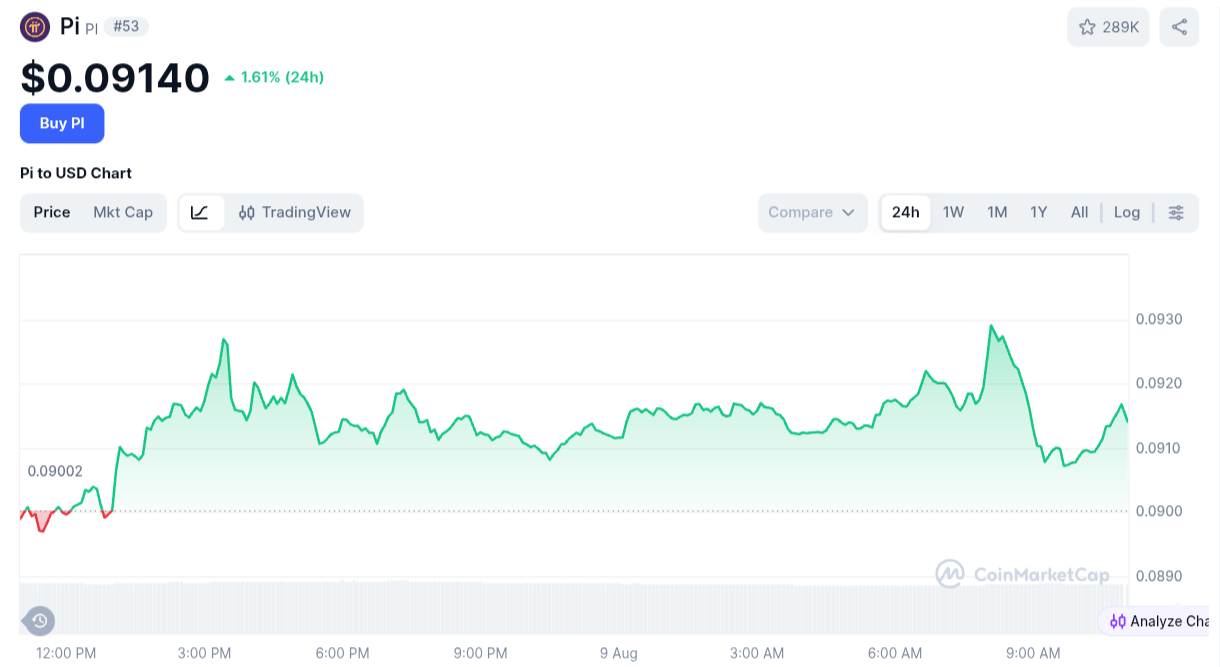Click the PI ticker symbol text
1220x667 pixels.
pos(91,29)
